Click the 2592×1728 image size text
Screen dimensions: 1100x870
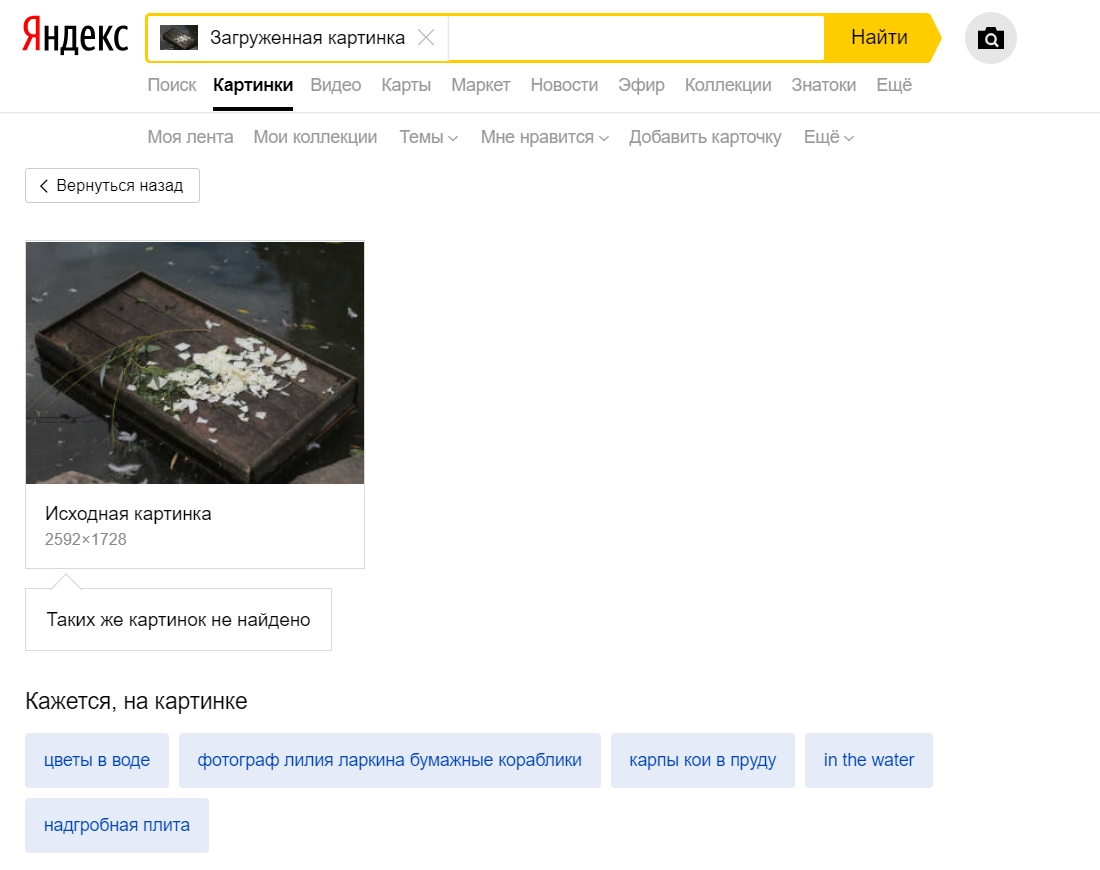(x=86, y=540)
